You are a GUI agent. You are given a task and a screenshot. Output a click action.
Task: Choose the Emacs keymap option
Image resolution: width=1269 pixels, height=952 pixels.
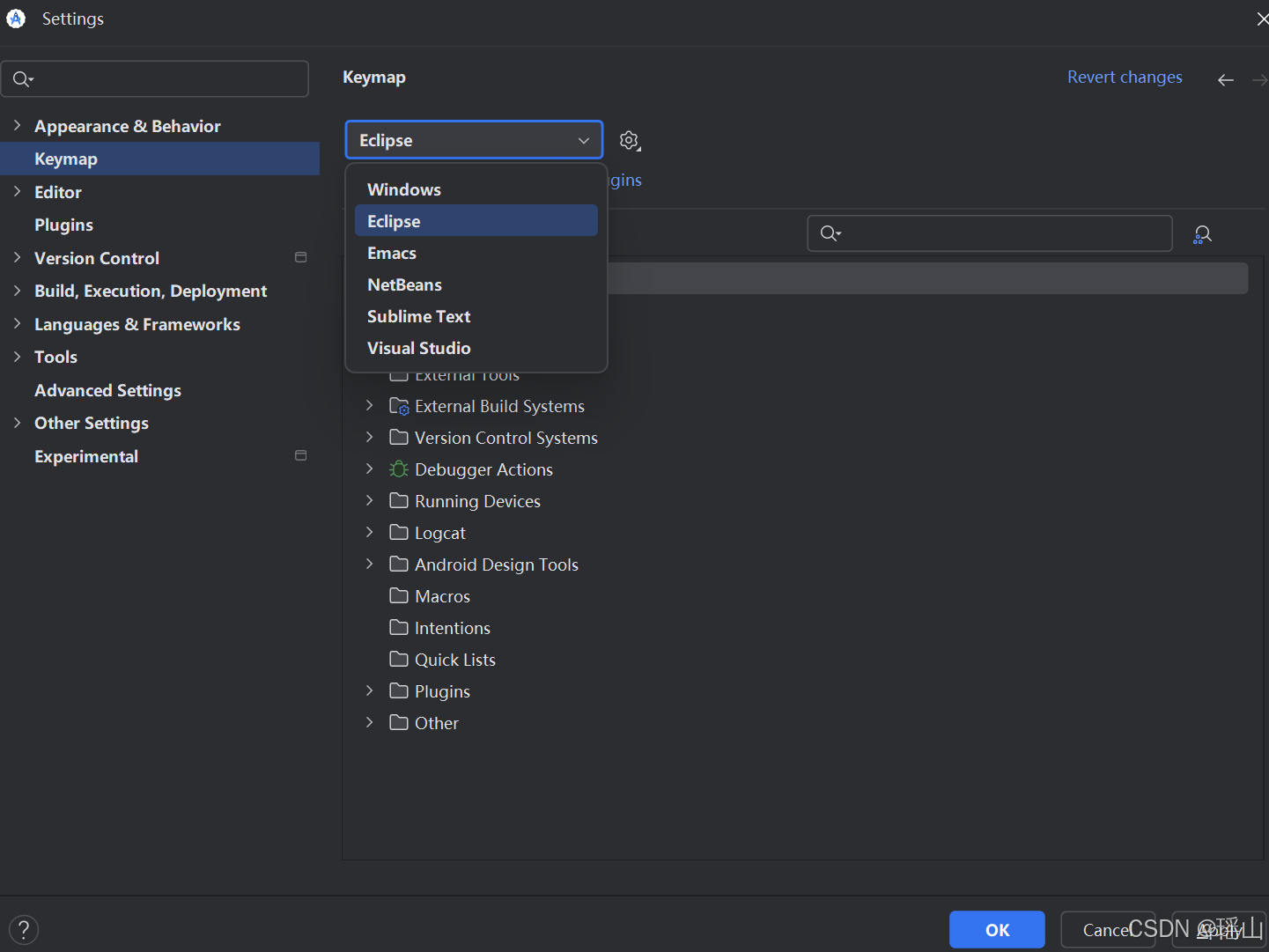[x=476, y=253]
